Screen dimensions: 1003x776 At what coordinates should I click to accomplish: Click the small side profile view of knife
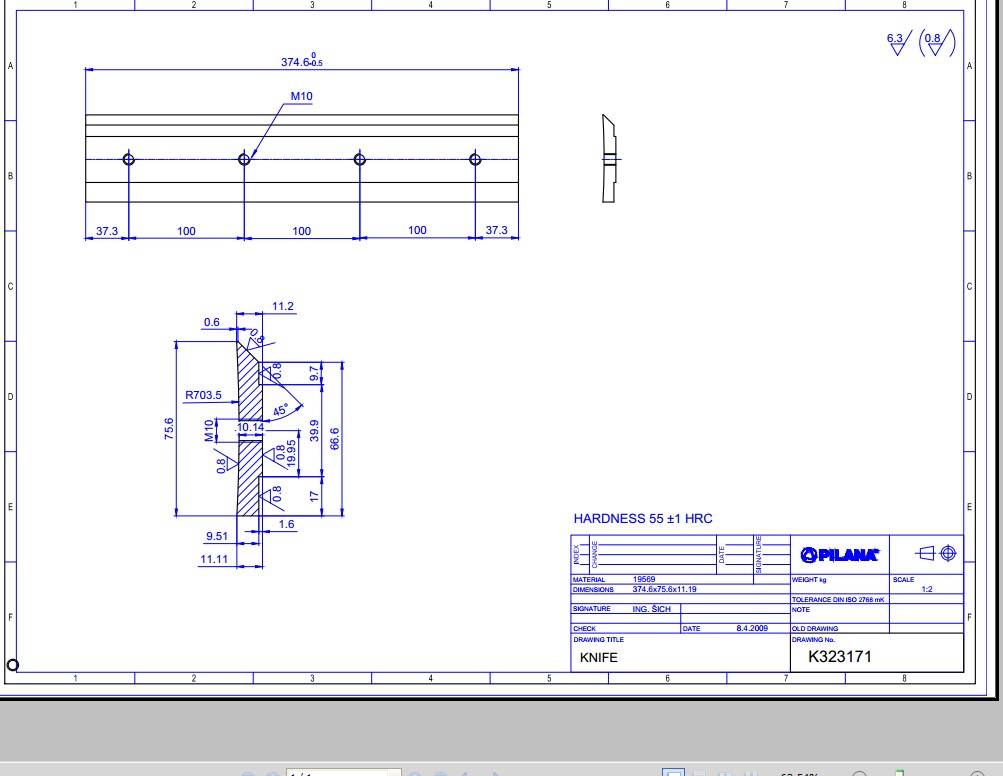coord(609,157)
